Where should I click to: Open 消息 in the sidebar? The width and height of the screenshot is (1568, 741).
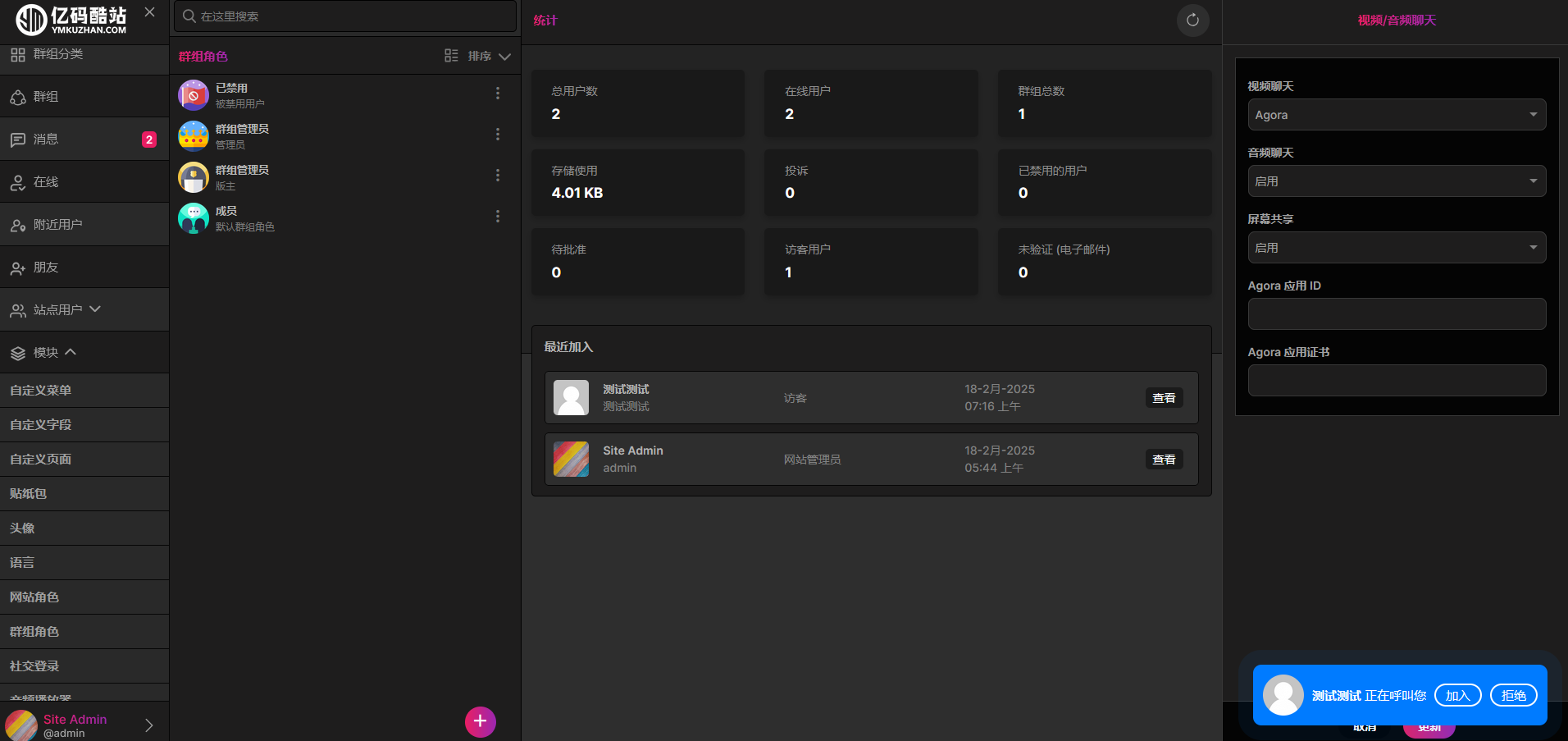click(x=46, y=140)
